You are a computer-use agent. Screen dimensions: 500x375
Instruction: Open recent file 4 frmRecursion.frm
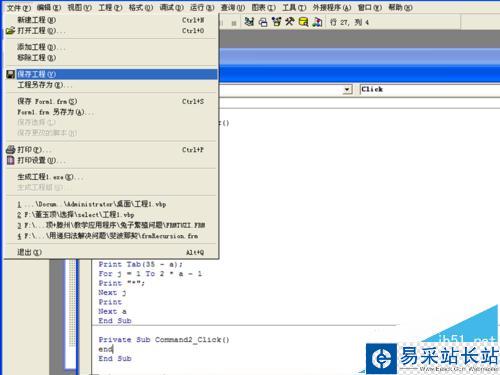111,236
